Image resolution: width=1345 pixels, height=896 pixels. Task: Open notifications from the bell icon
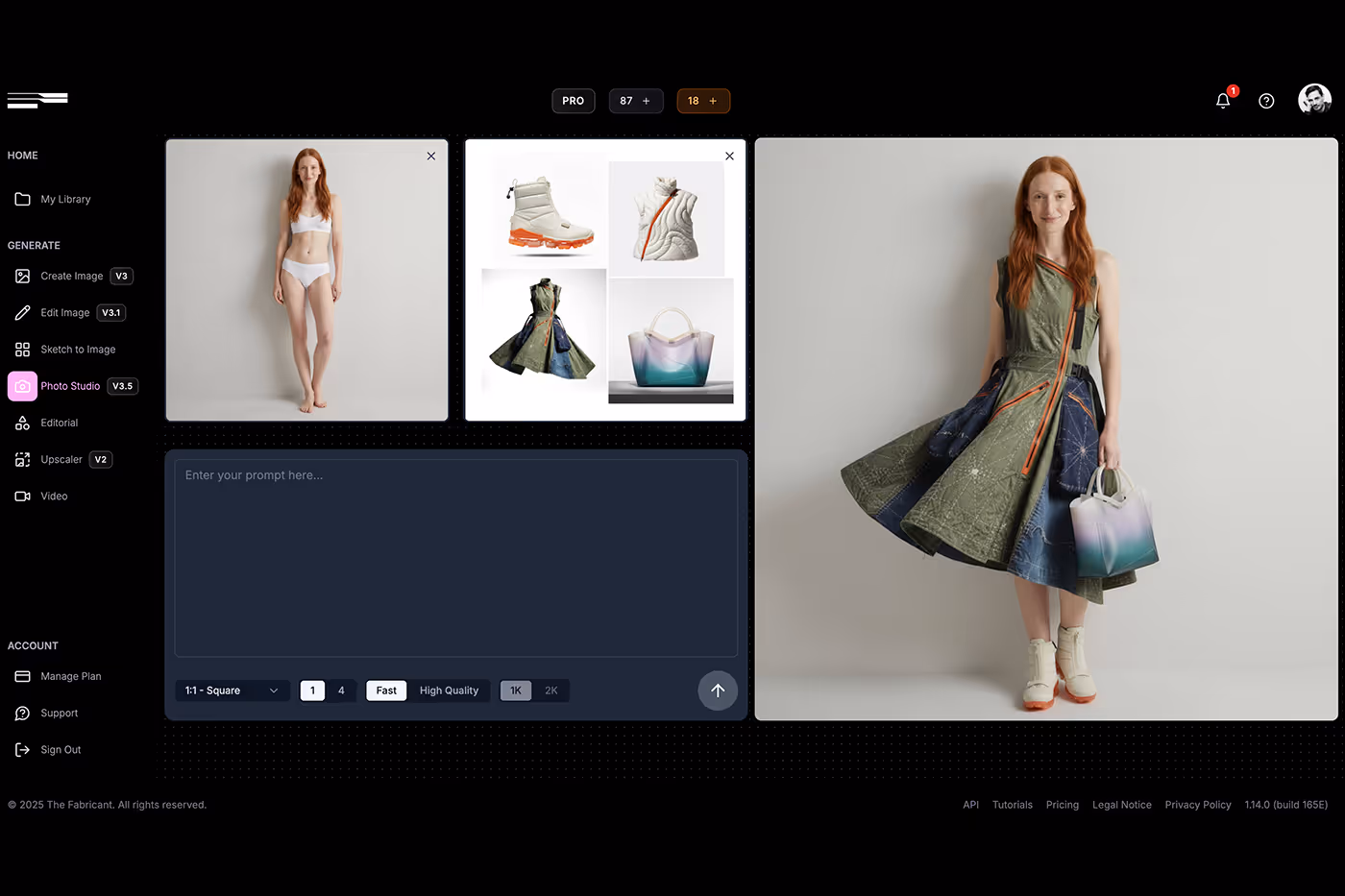pos(1222,100)
